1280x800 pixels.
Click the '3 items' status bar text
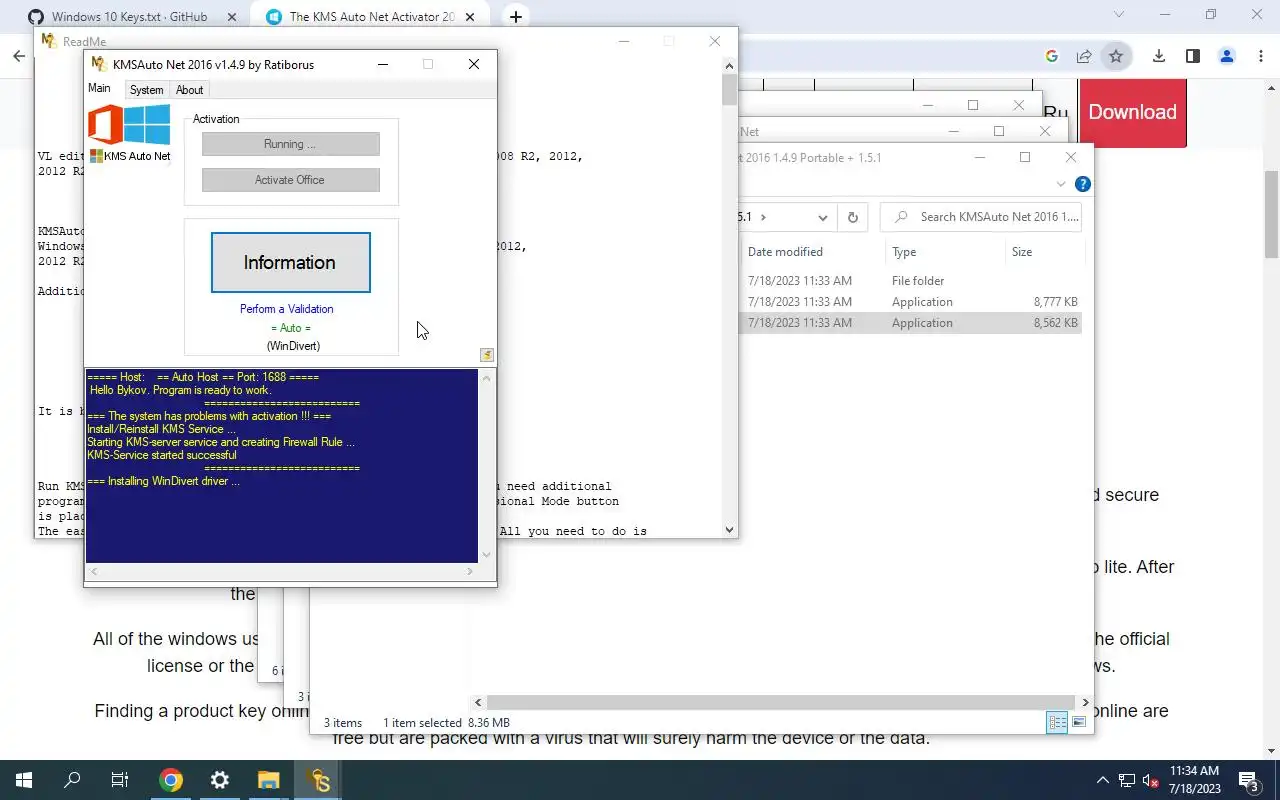pos(343,723)
